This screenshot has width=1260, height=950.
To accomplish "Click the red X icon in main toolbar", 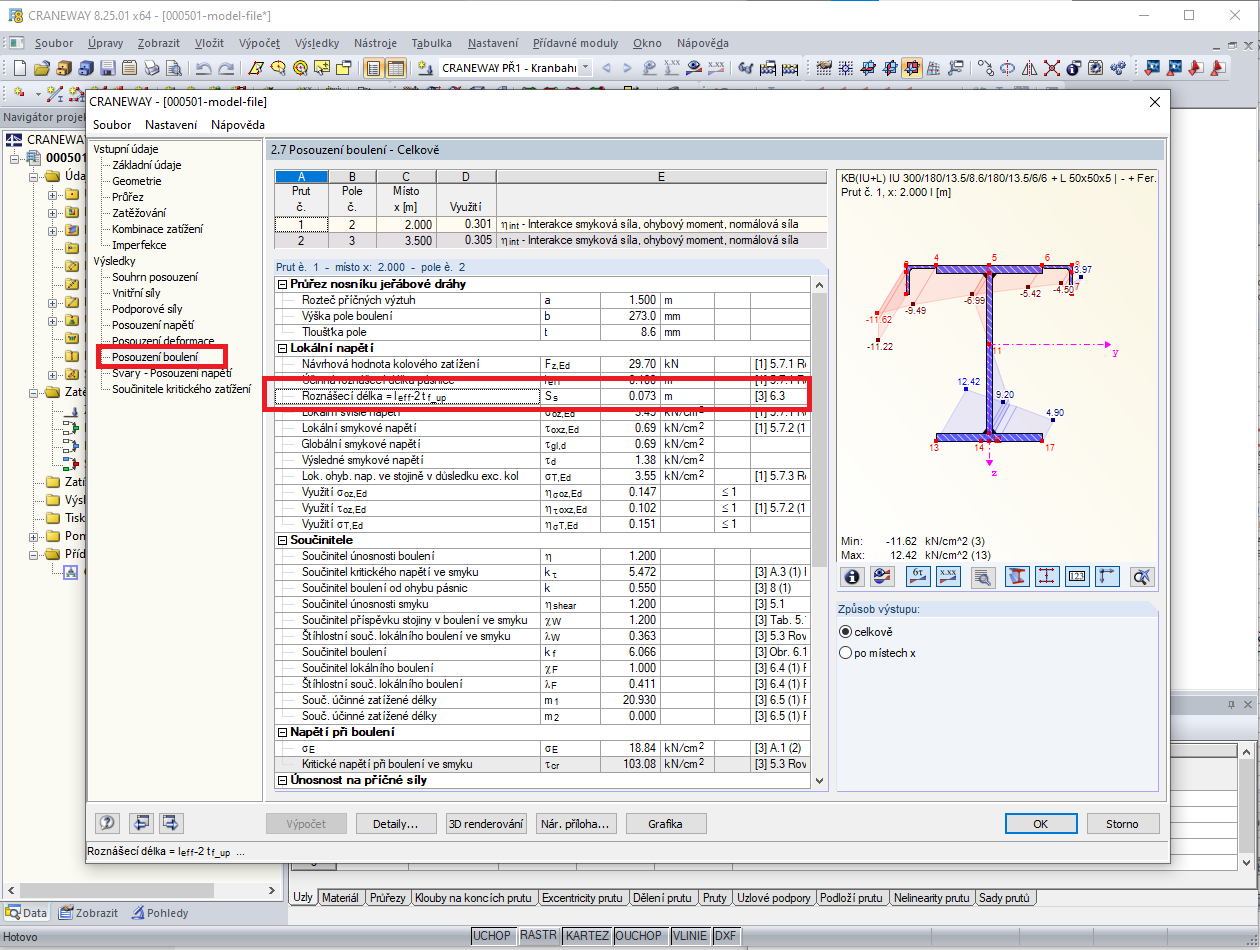I will (x=1051, y=68).
